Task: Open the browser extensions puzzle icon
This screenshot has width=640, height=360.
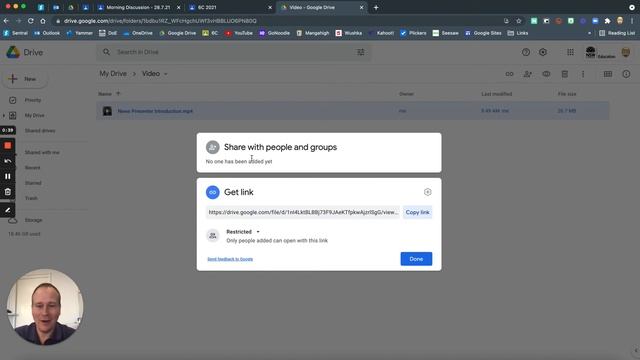Action: [x=607, y=21]
